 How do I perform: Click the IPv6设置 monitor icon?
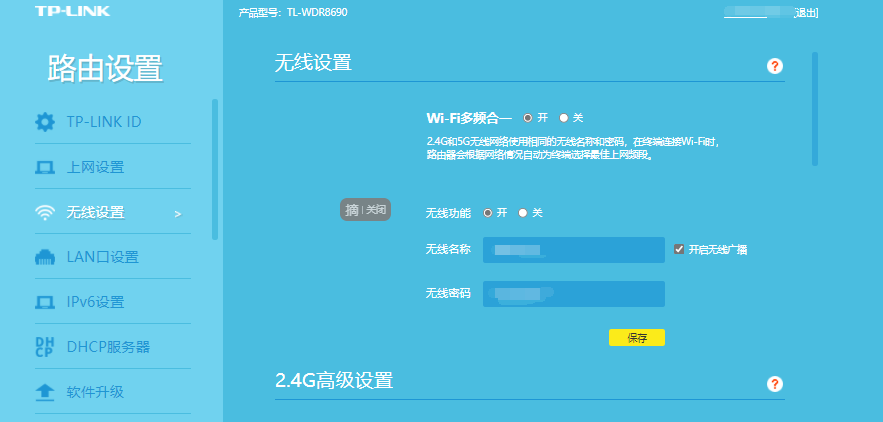click(45, 302)
